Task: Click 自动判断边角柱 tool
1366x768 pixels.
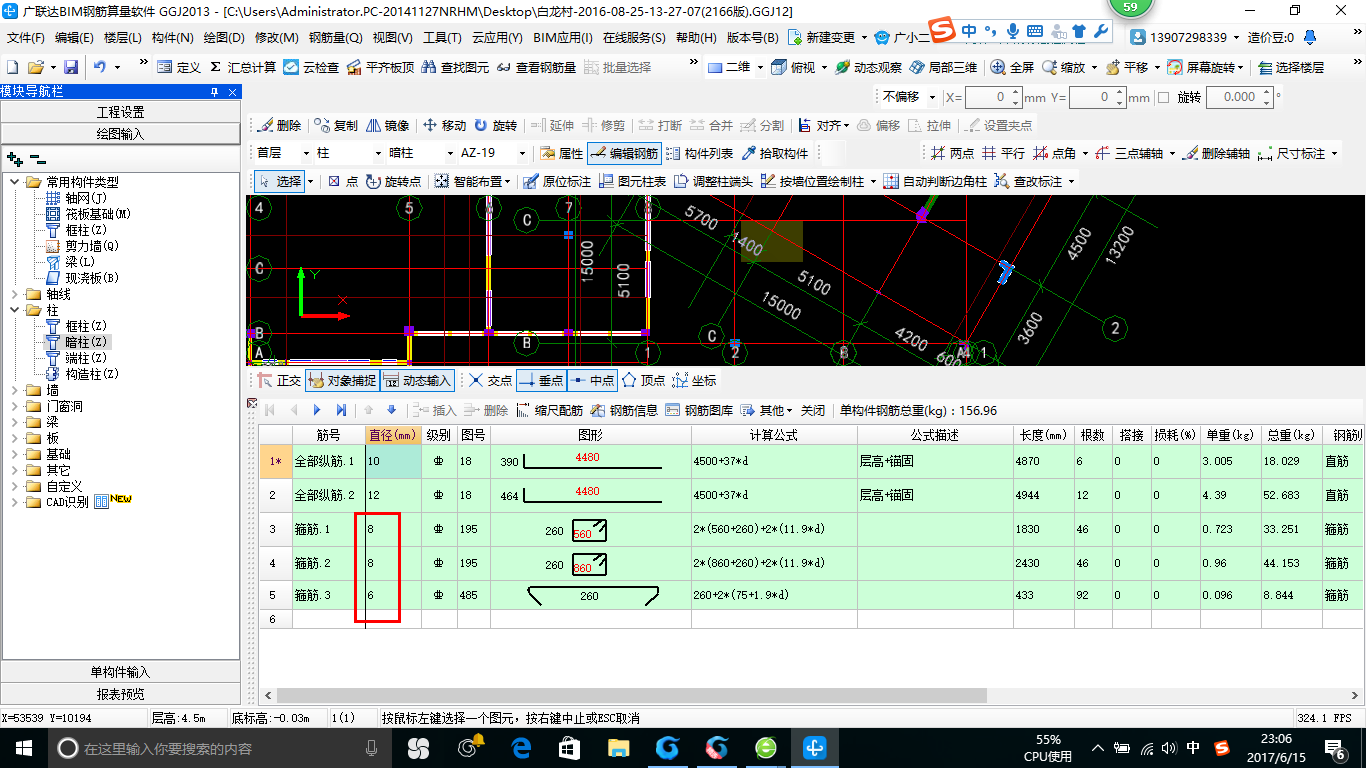Action: tap(934, 181)
